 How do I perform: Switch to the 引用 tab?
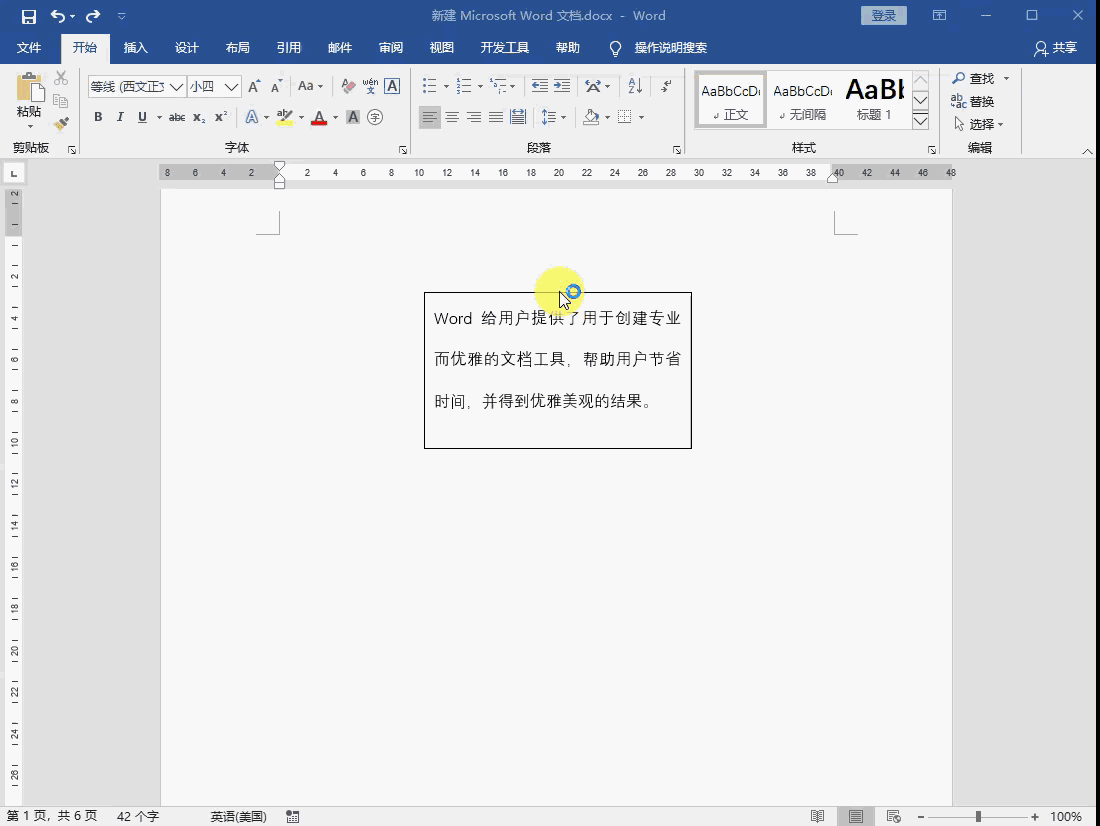(x=288, y=48)
